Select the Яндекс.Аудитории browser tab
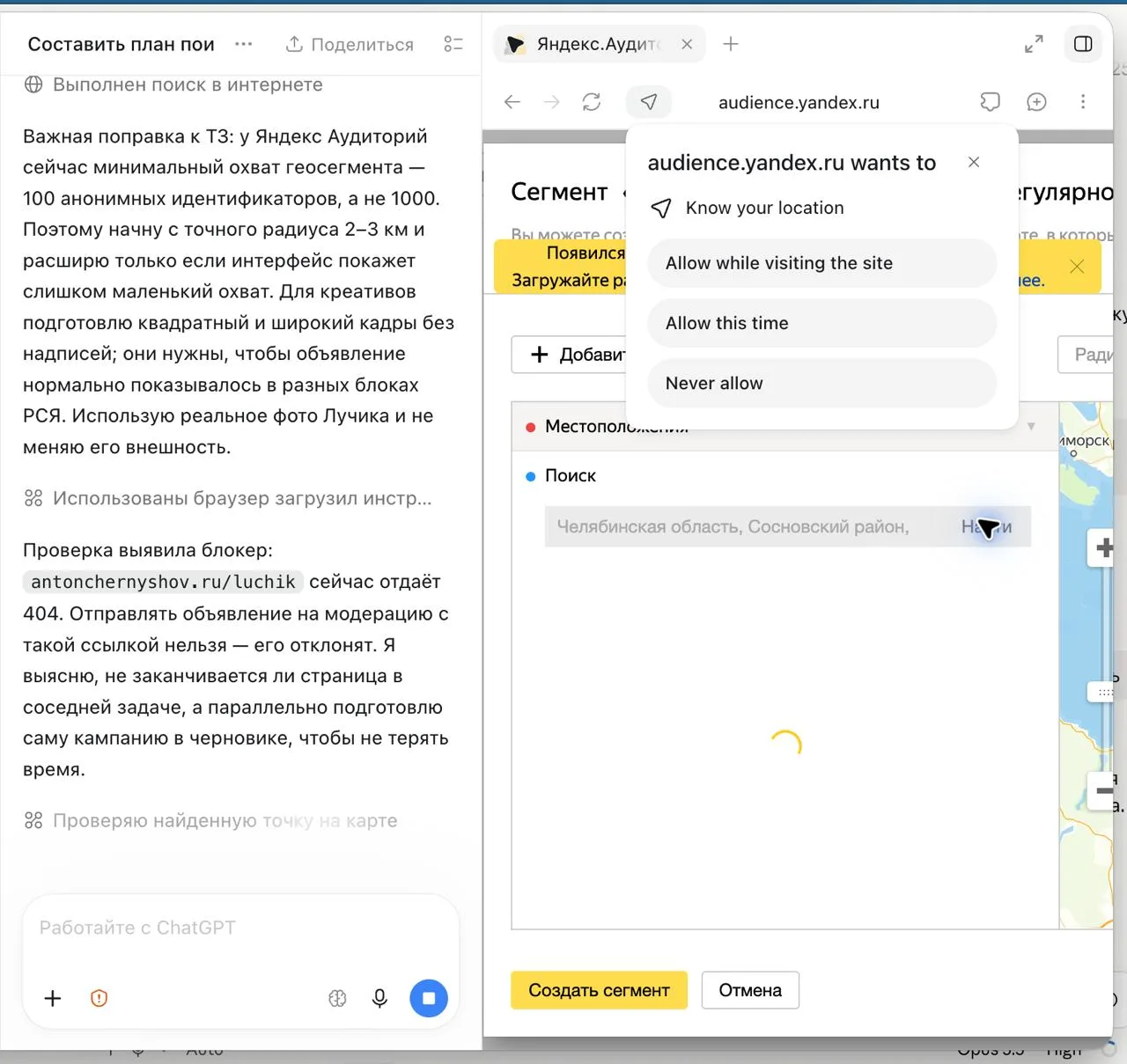The image size is (1127, 1064). coord(599,44)
